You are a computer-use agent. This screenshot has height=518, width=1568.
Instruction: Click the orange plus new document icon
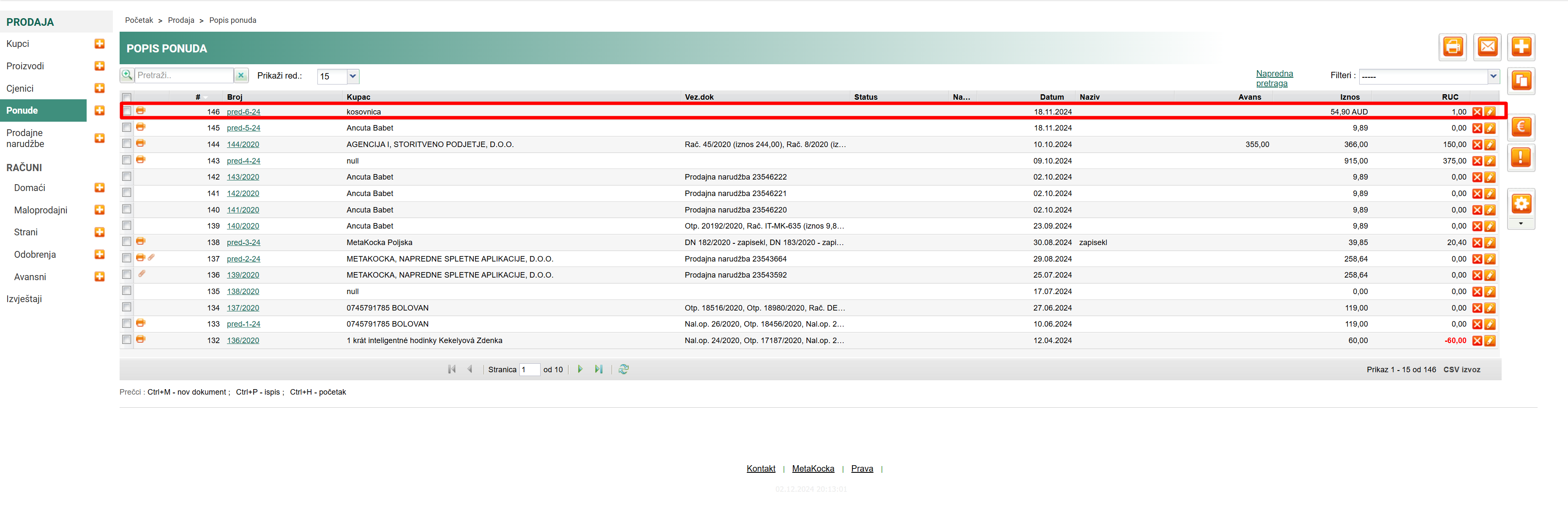point(1521,47)
